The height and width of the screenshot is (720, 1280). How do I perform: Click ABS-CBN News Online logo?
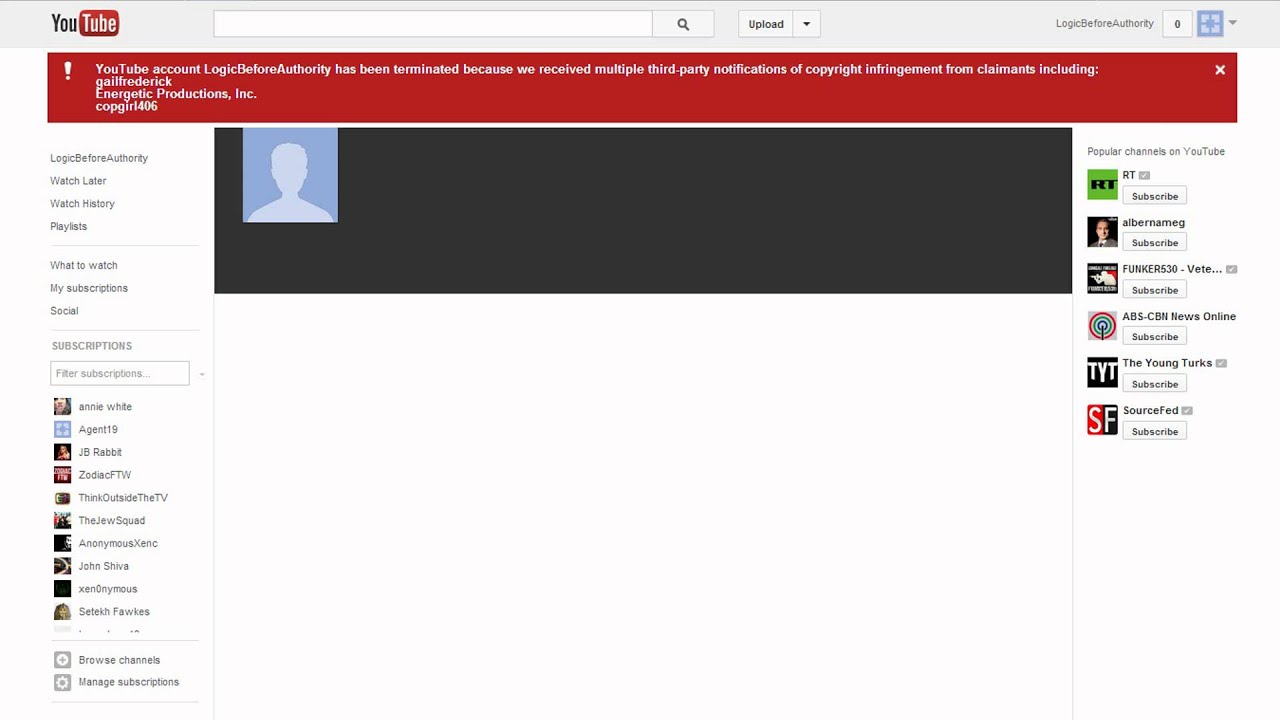pos(1102,326)
